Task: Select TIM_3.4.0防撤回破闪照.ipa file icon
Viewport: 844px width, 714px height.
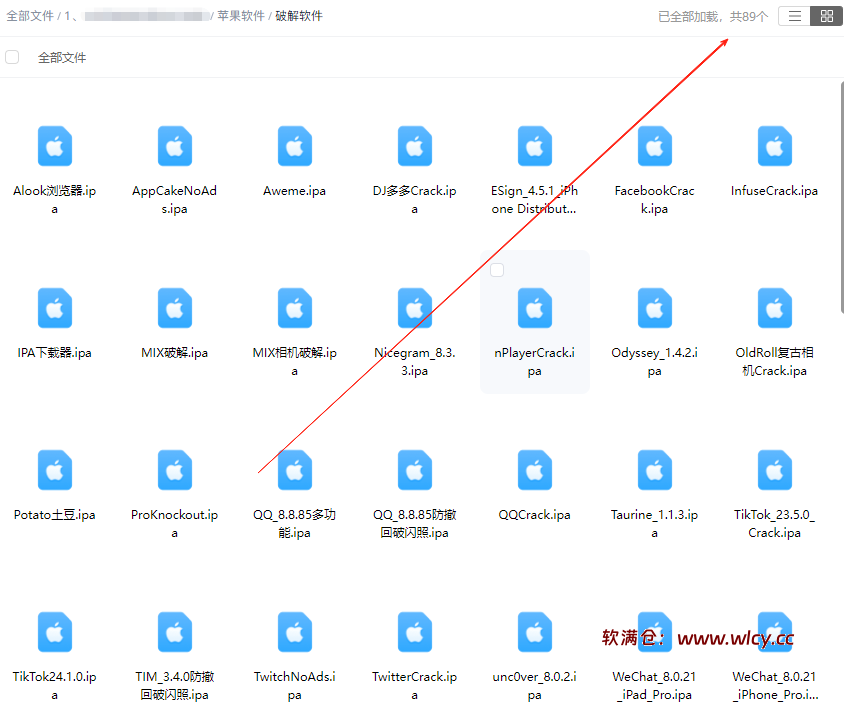Action: pos(174,632)
